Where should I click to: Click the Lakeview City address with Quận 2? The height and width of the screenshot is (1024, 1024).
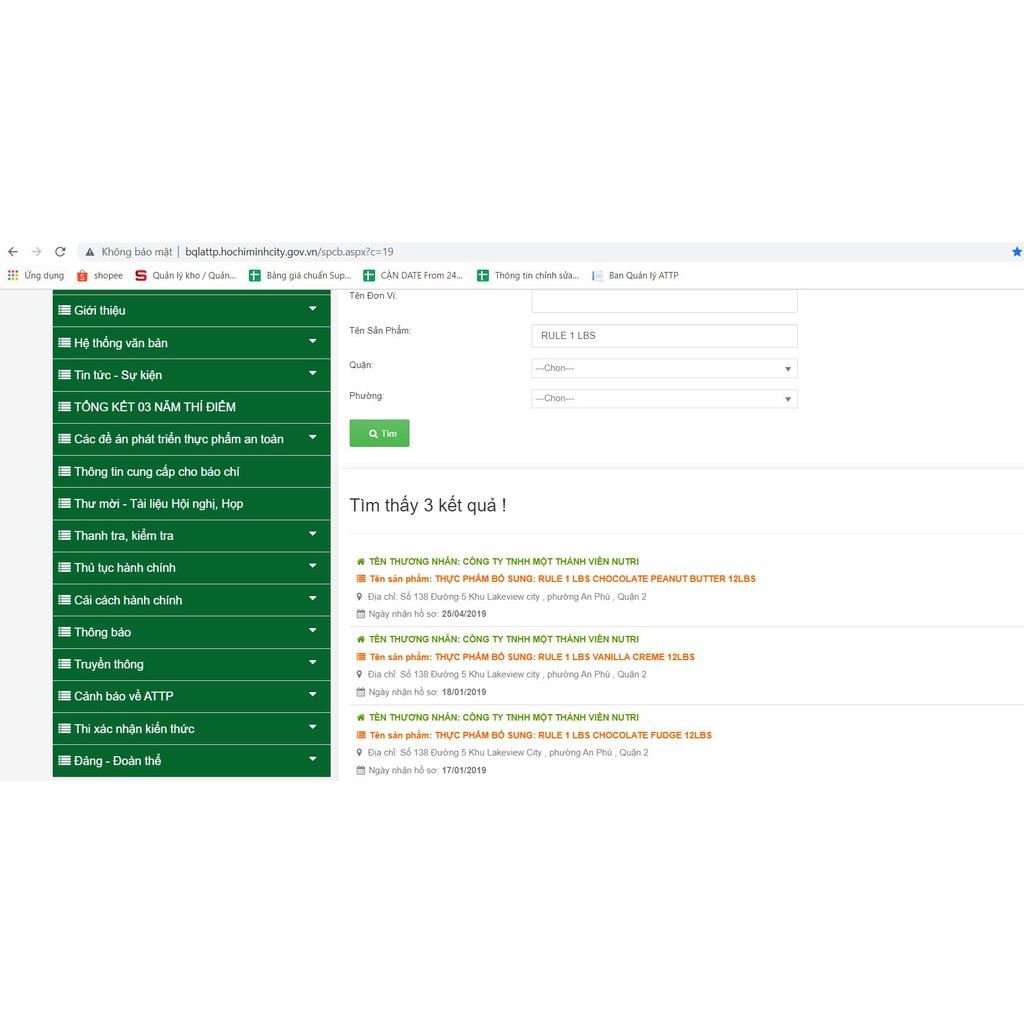[508, 753]
